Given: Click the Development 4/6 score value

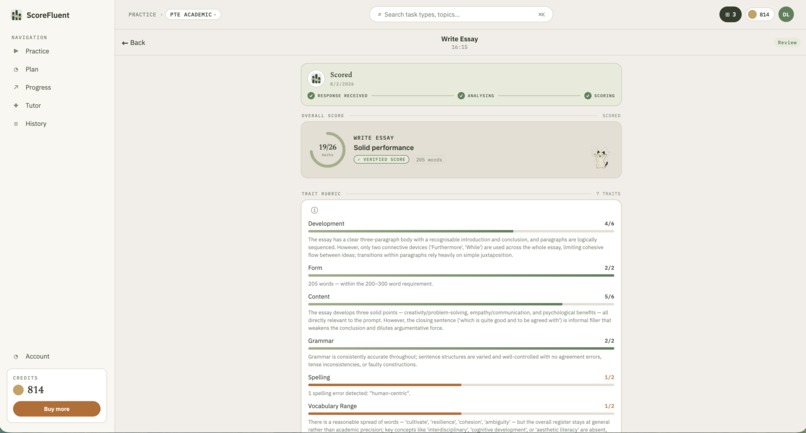Looking at the screenshot, I should click(609, 224).
